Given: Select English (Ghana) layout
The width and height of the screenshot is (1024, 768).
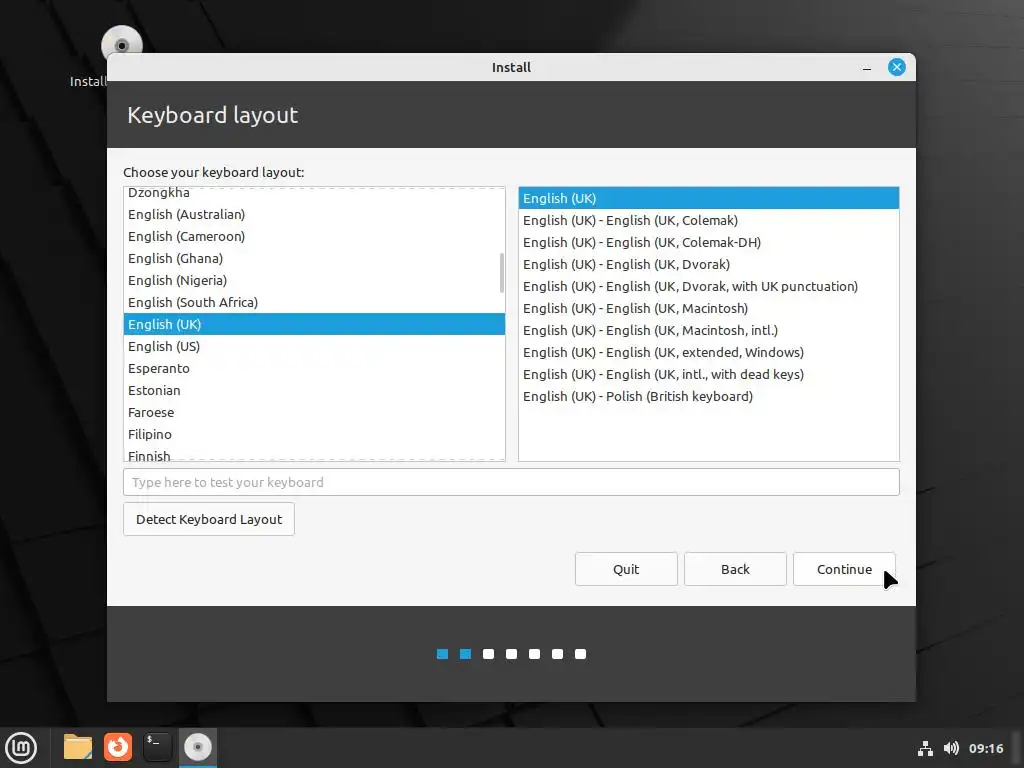Looking at the screenshot, I should point(314,258).
